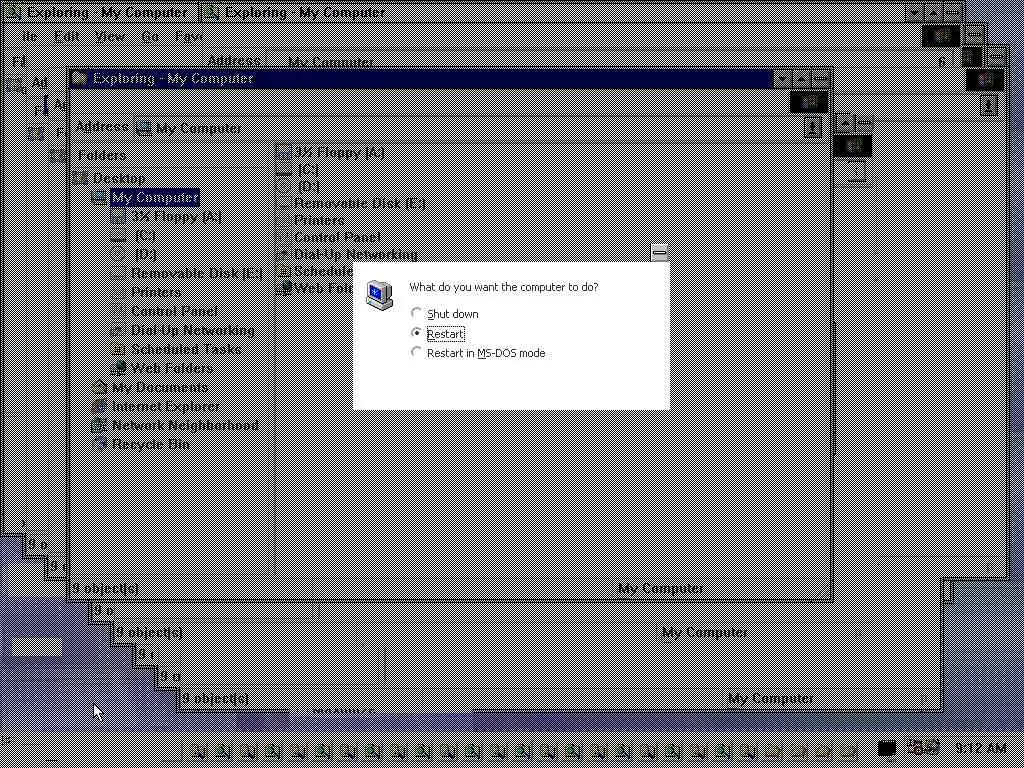This screenshot has height=768, width=1024.
Task: Open Removable Disk (E:) in Folders tree
Action: 196,273
